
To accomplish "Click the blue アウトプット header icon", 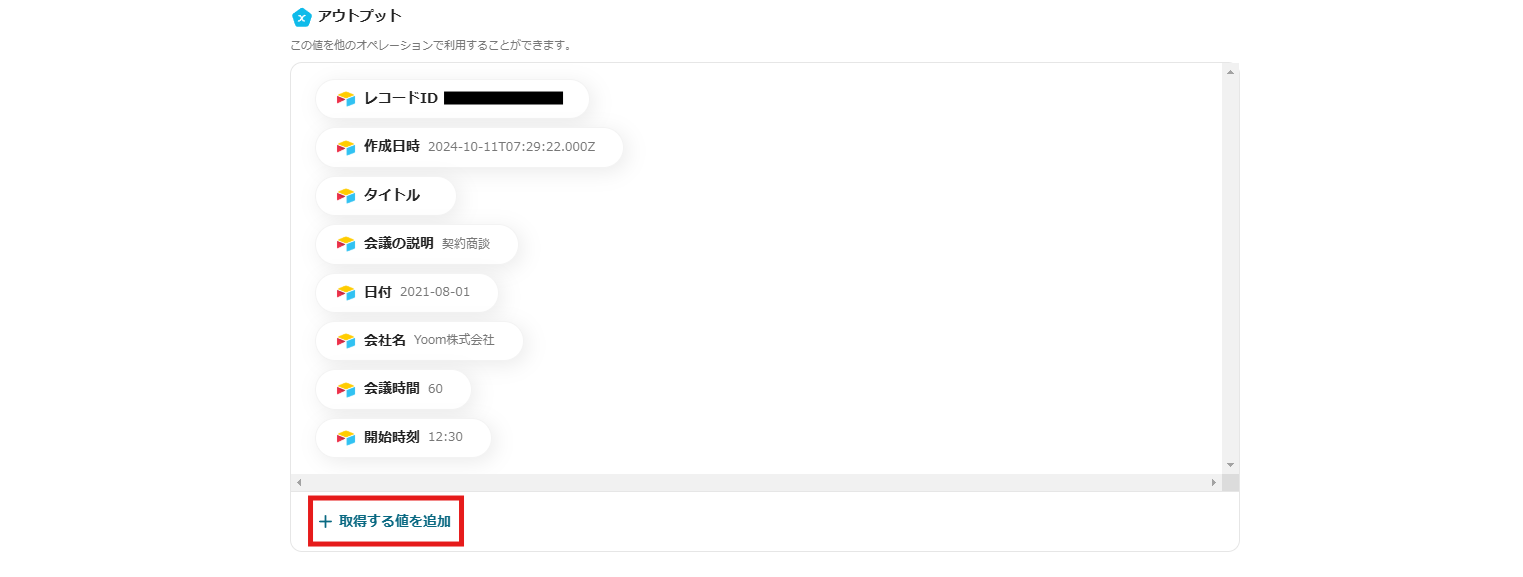I will [301, 17].
